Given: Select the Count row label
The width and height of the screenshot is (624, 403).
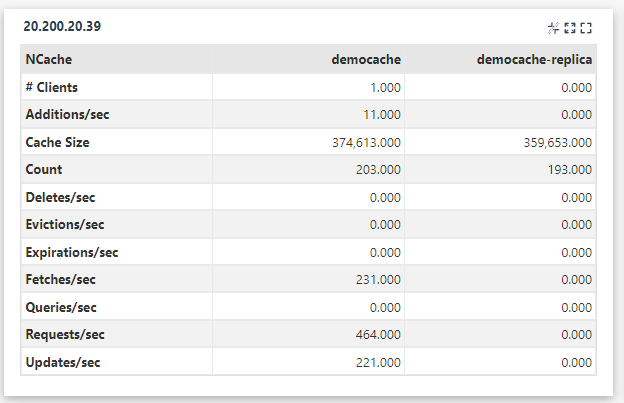Looking at the screenshot, I should [x=44, y=169].
